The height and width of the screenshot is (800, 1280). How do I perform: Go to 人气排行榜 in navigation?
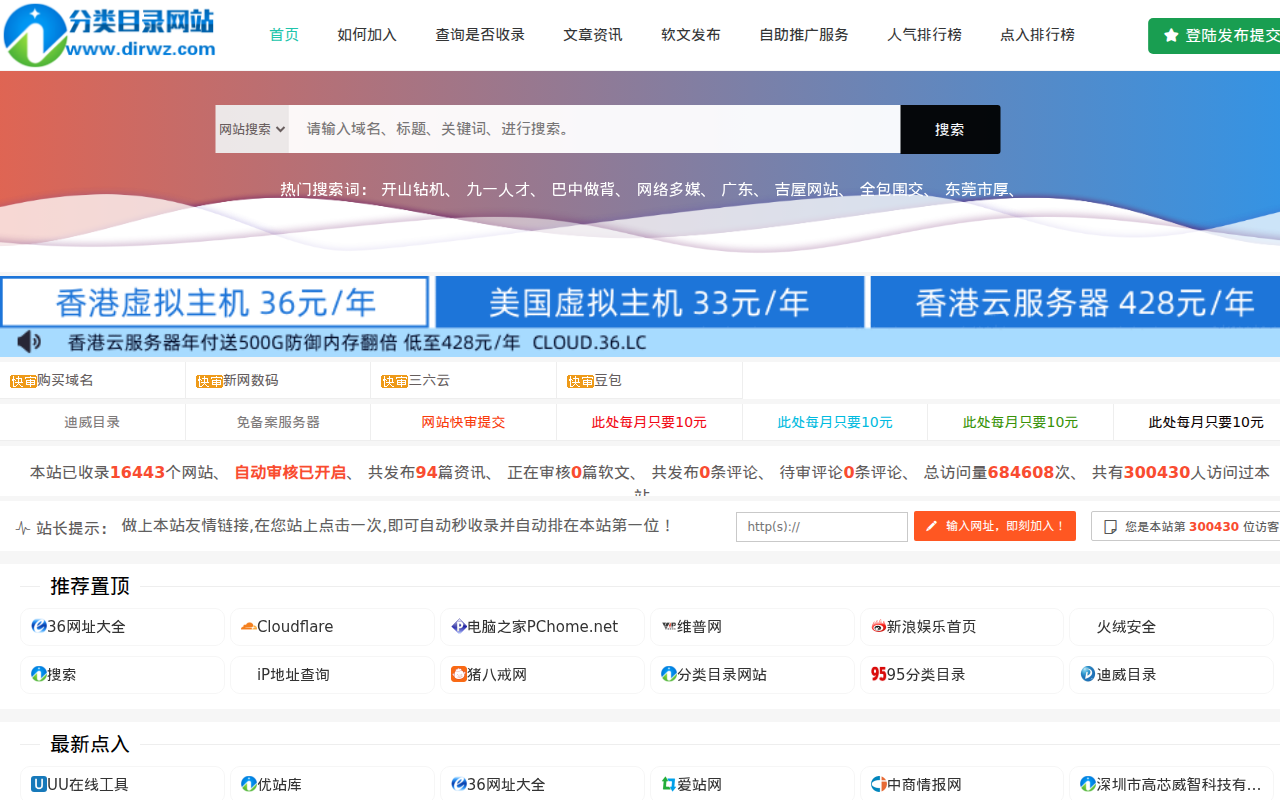tap(924, 35)
